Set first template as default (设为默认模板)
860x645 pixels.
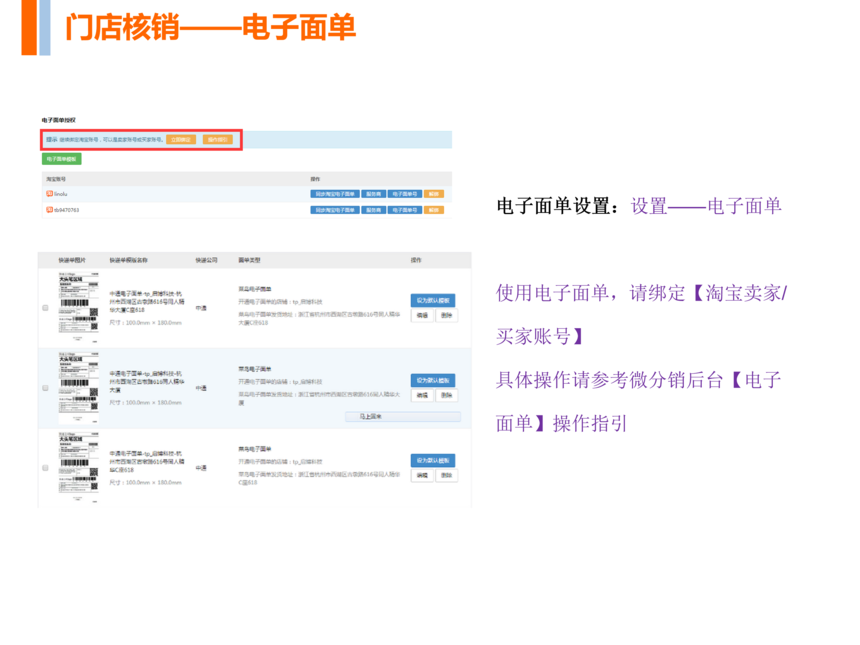(x=432, y=300)
